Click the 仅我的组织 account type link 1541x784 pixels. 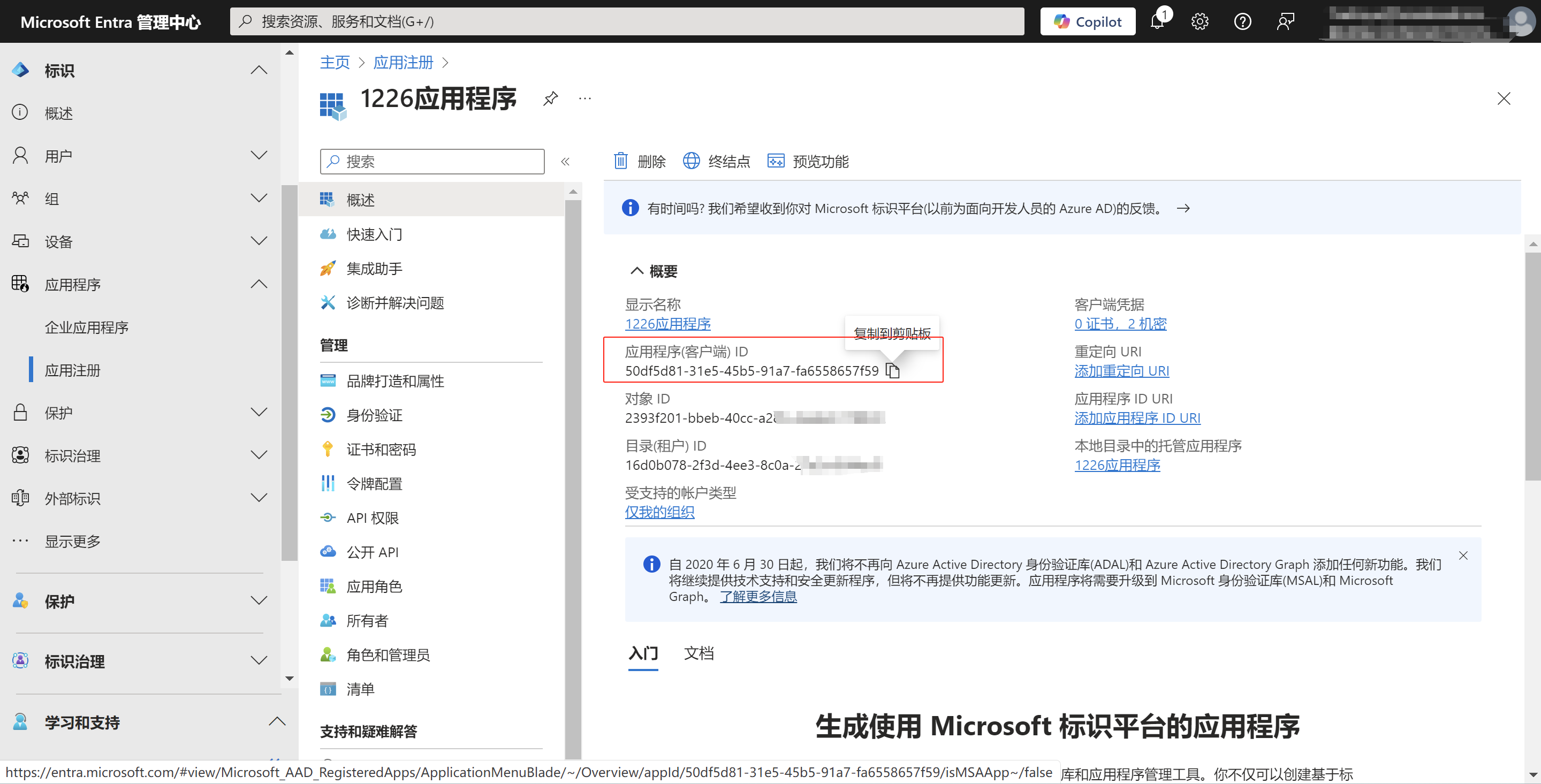[x=660, y=512]
